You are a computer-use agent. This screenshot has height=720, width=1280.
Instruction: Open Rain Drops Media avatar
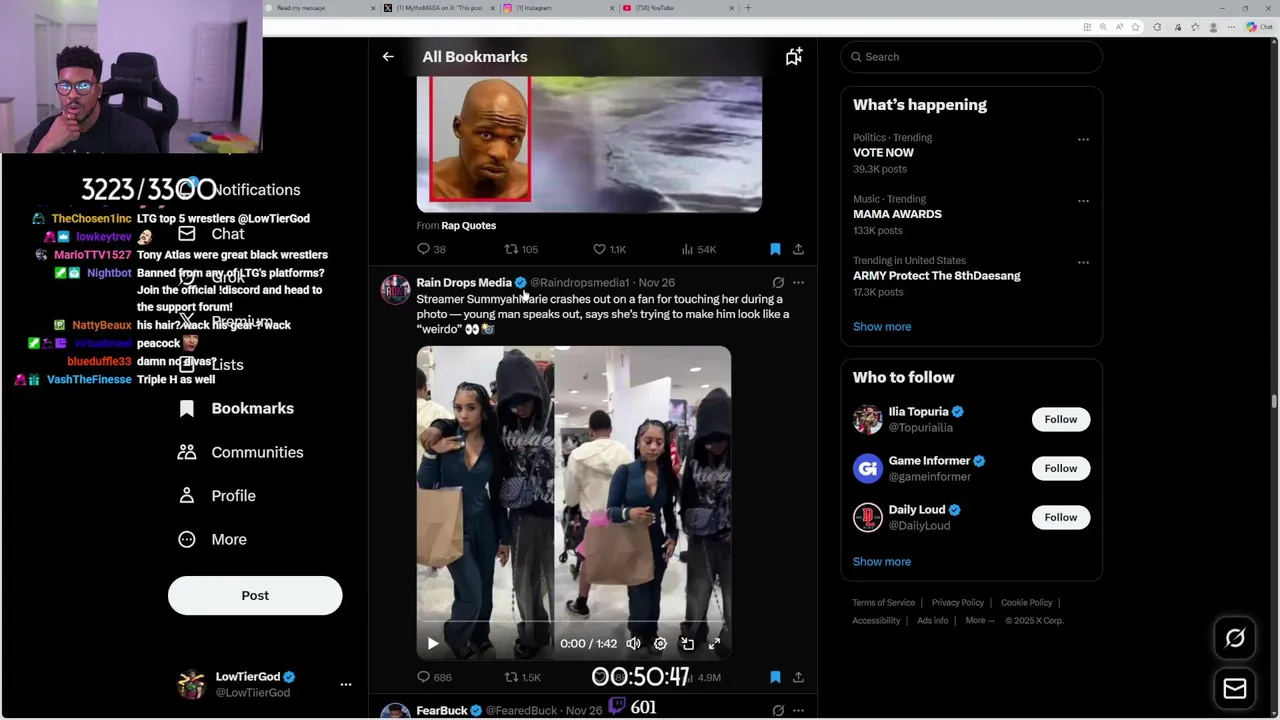pyautogui.click(x=395, y=290)
